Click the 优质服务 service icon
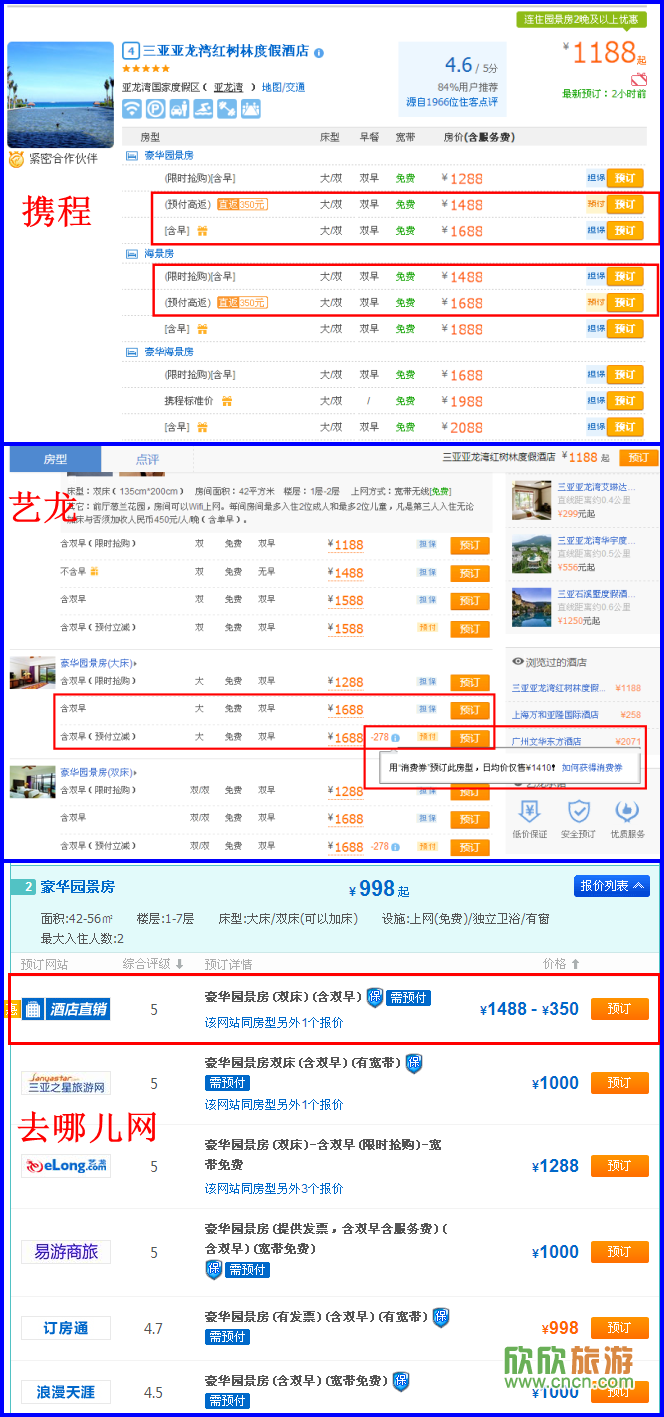664x1417 pixels. [627, 811]
